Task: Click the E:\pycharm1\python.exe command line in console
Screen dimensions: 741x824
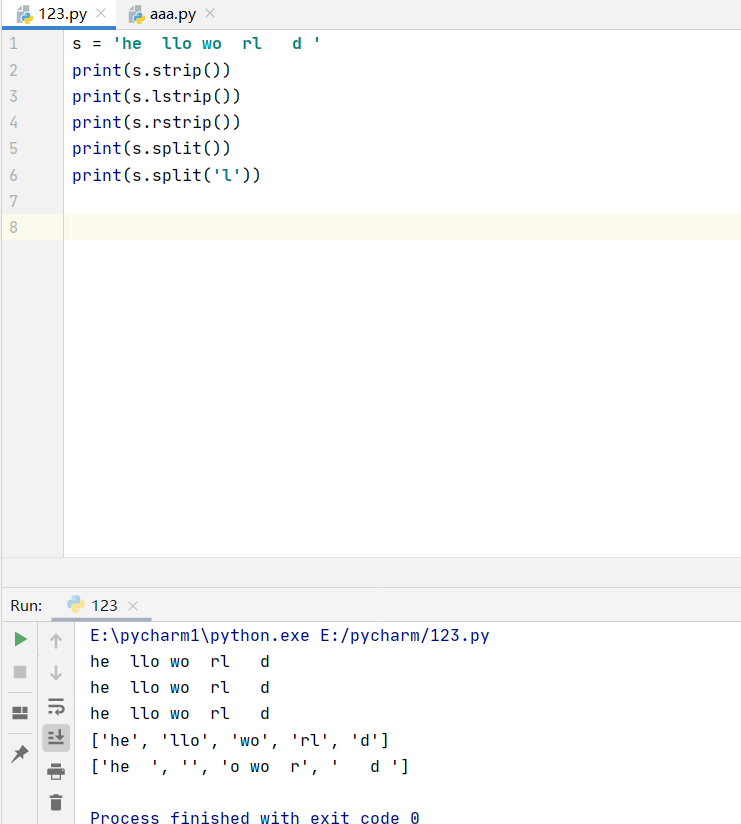Action: pos(290,636)
